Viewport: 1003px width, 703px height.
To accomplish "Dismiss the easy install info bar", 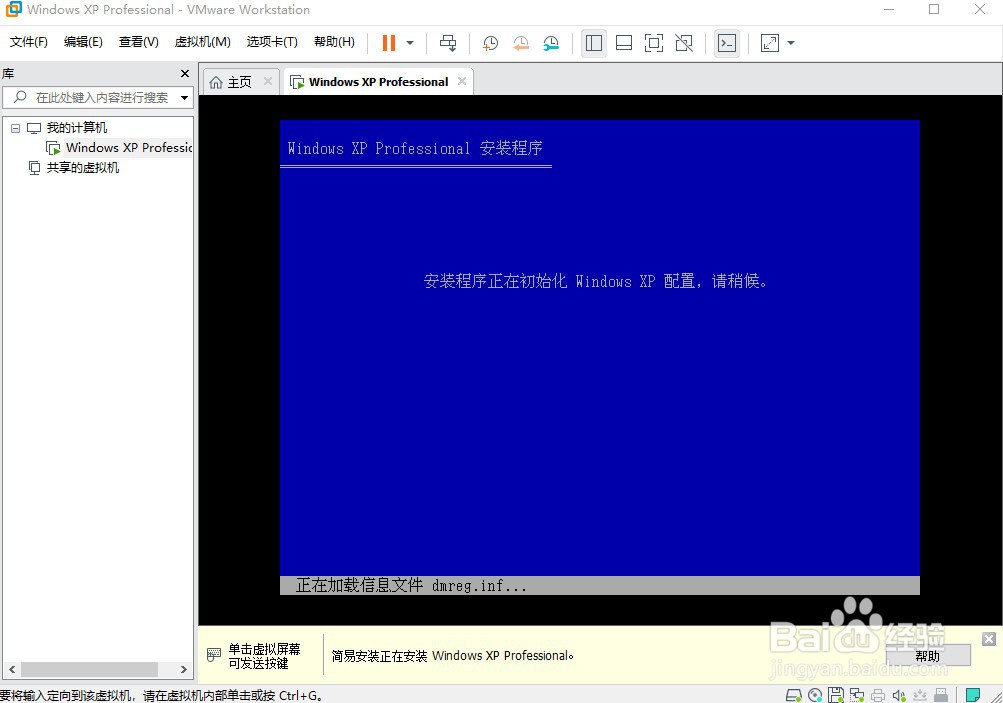I will coord(989,639).
